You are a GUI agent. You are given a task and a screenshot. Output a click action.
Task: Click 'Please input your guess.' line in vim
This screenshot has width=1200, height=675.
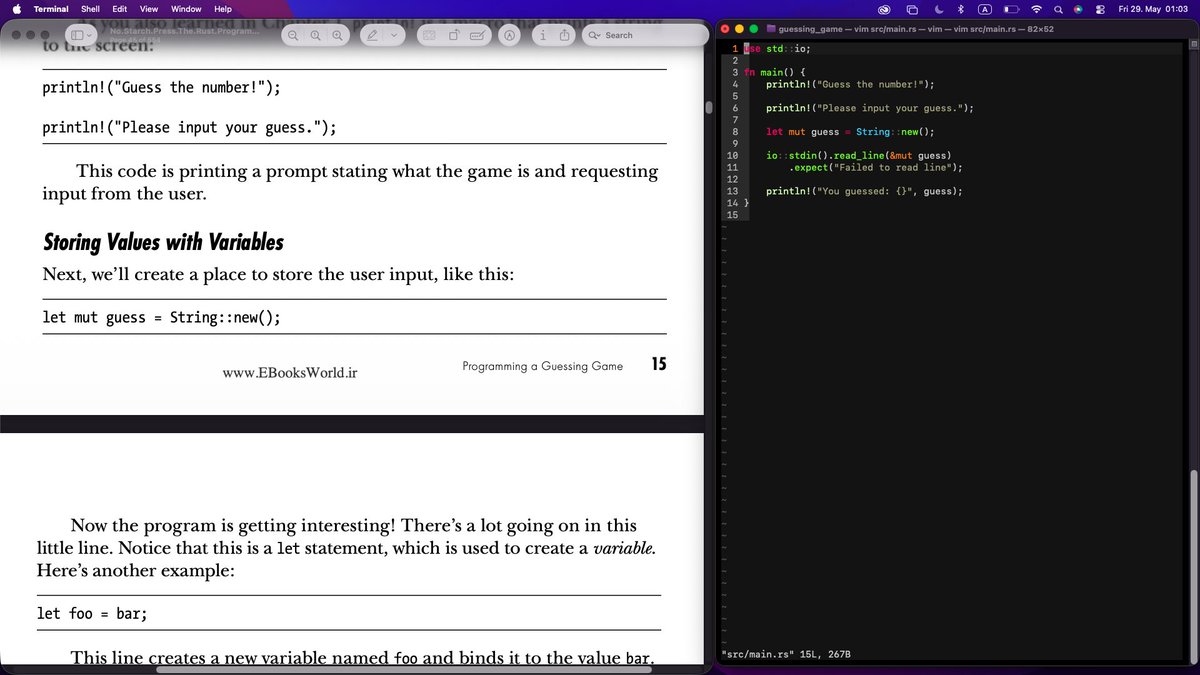click(x=870, y=108)
